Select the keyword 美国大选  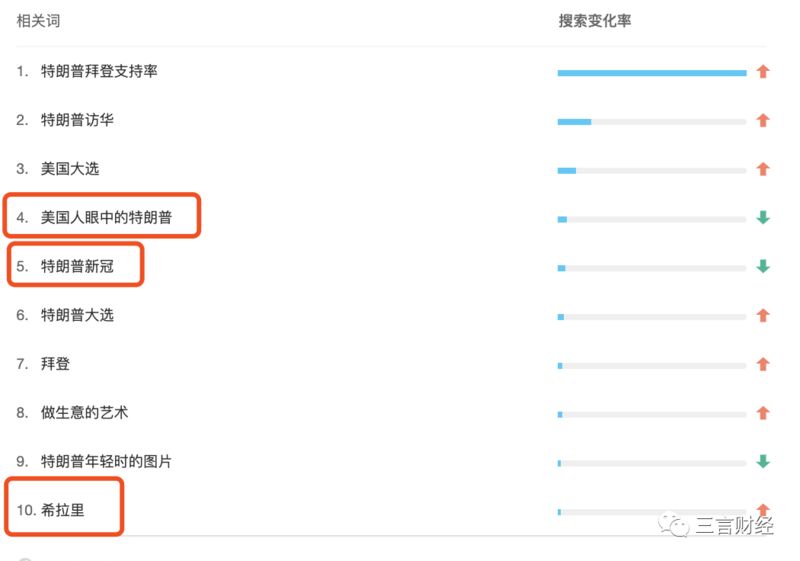point(70,169)
